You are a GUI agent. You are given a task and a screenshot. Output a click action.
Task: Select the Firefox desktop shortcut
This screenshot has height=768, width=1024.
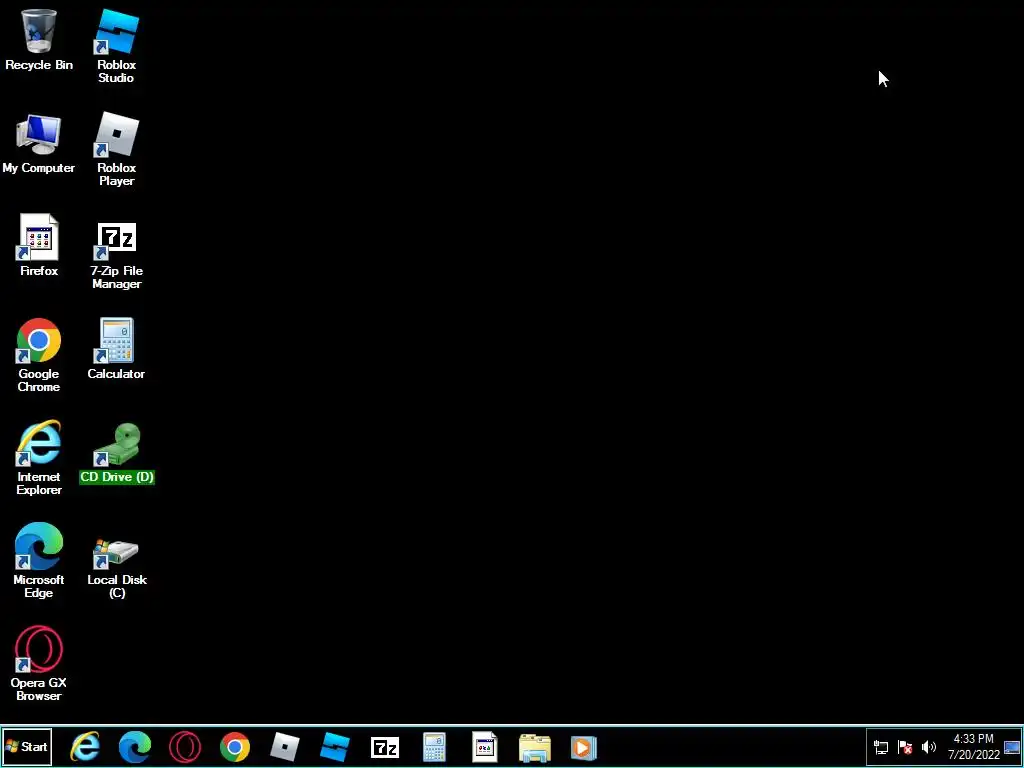[39, 246]
